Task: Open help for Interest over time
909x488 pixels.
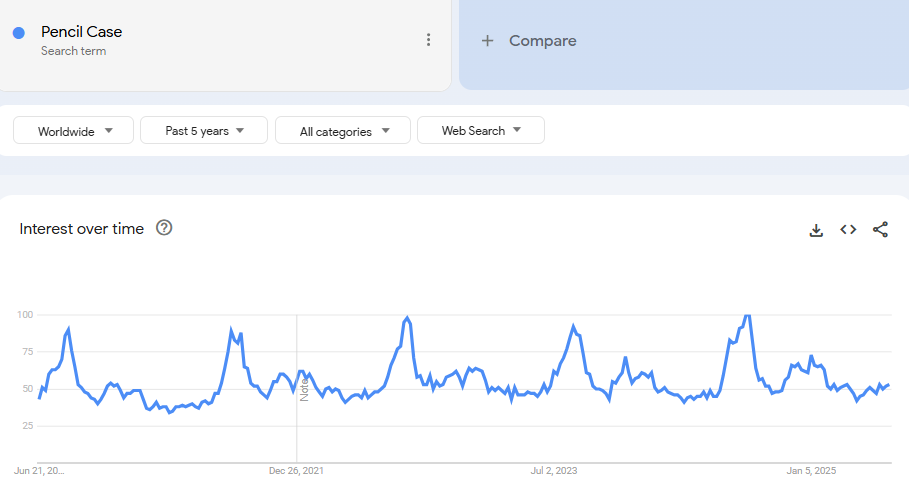Action: coord(164,228)
